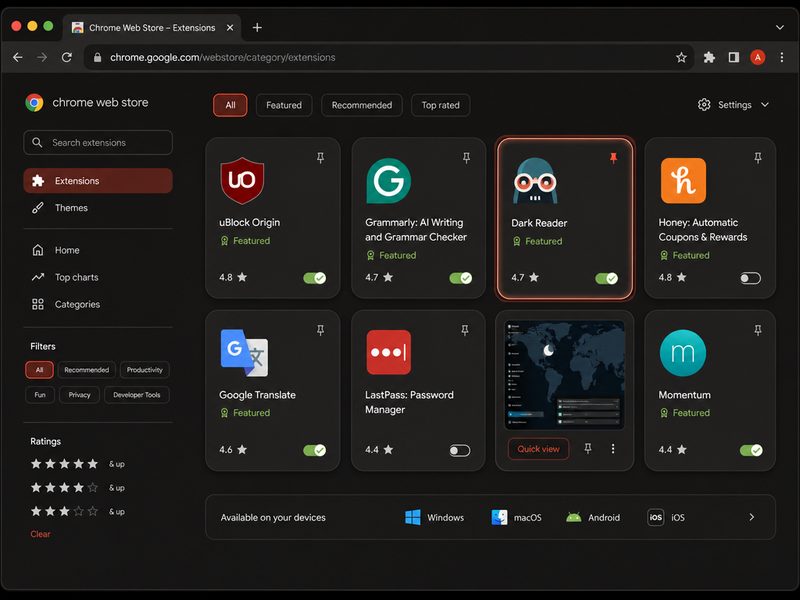Apply the Recommended filter chip in sidebar
Viewport: 800px width, 600px height.
click(x=86, y=370)
